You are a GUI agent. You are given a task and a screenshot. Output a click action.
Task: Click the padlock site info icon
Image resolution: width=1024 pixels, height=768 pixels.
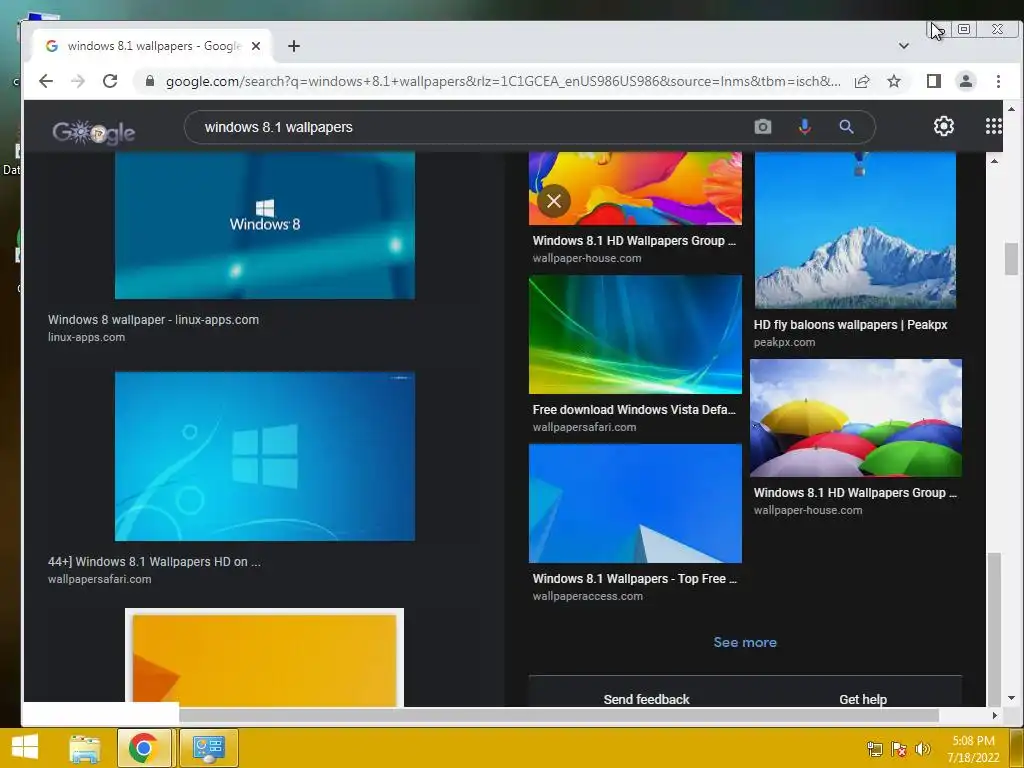click(150, 81)
